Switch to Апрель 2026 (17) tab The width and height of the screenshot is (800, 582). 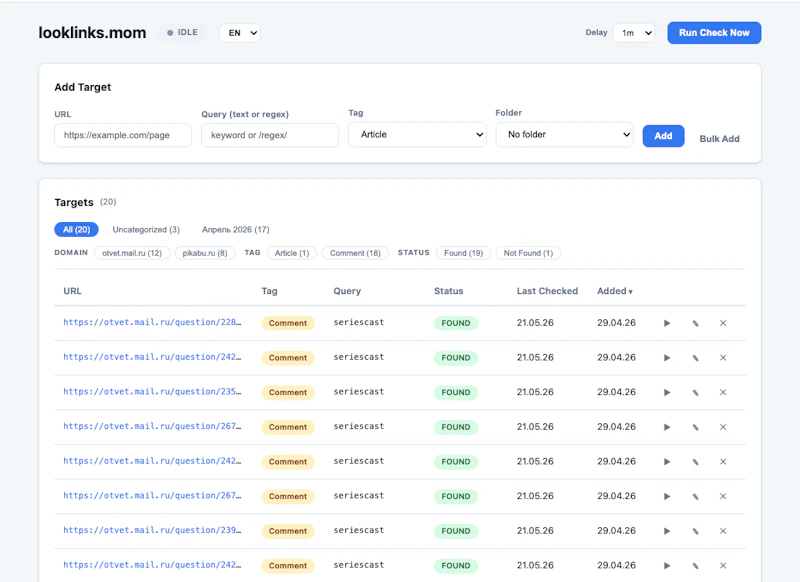(236, 230)
